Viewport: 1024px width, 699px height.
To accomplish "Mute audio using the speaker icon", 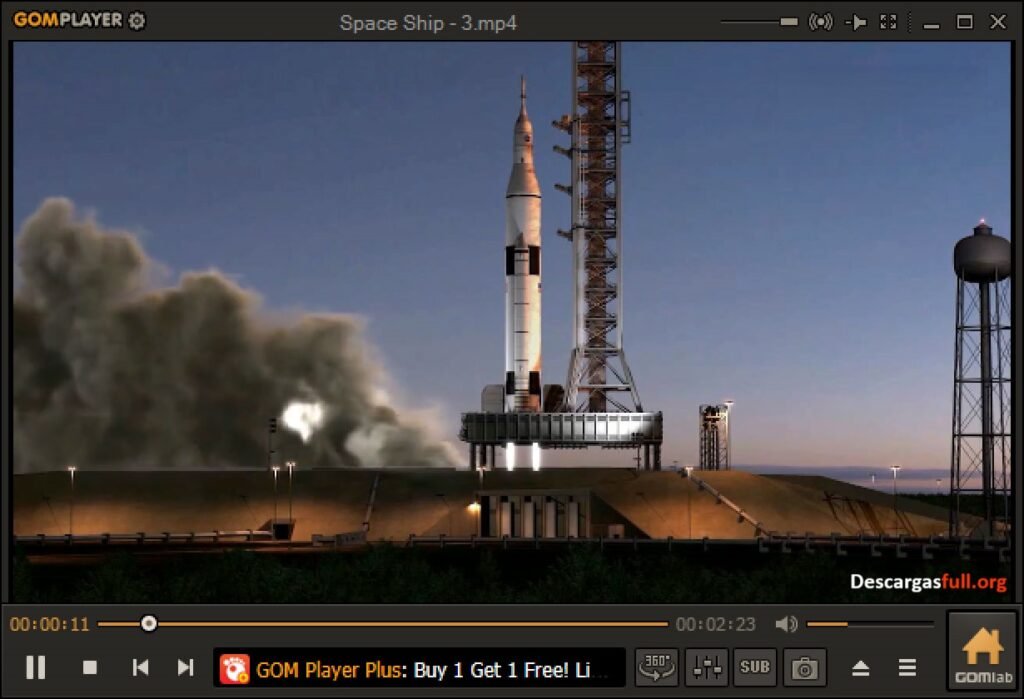I will pyautogui.click(x=786, y=624).
